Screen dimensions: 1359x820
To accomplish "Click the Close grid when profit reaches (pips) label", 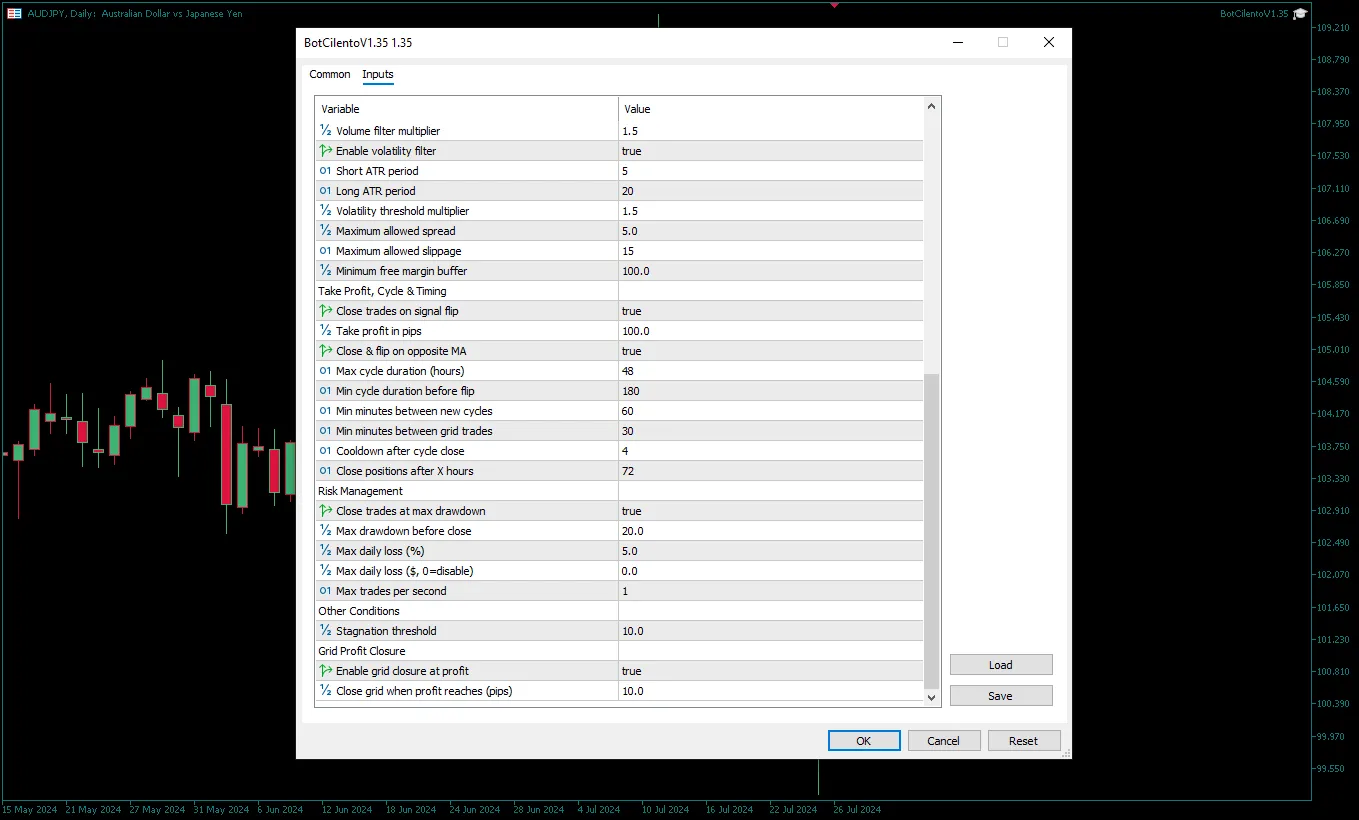I will tap(424, 691).
